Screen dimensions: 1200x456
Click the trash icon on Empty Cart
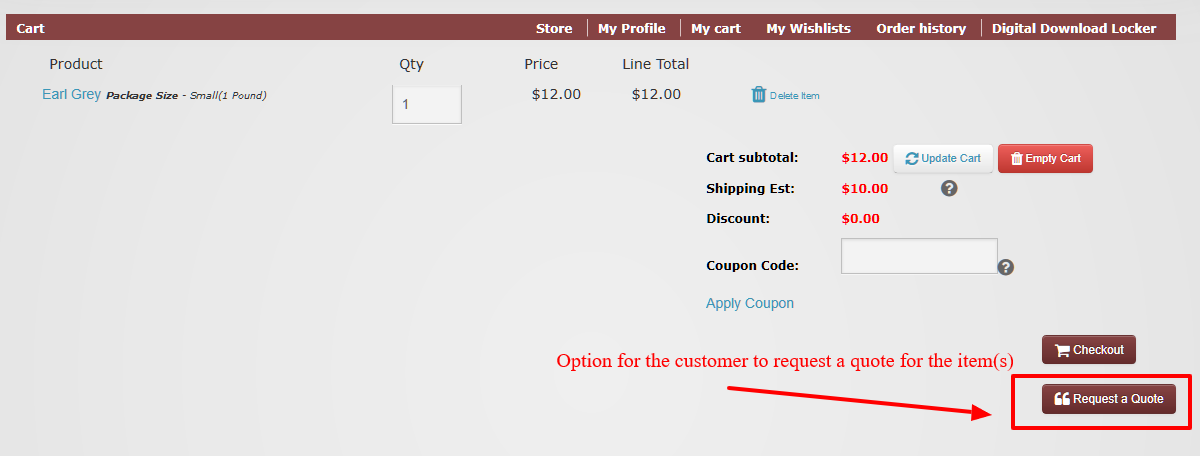[1016, 158]
